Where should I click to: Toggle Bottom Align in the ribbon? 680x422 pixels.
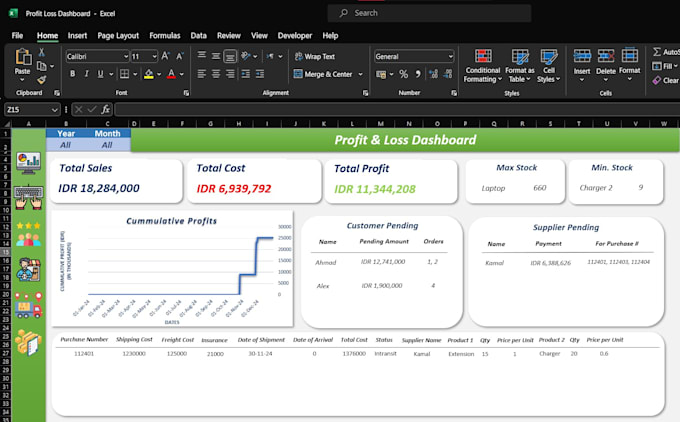tap(230, 56)
